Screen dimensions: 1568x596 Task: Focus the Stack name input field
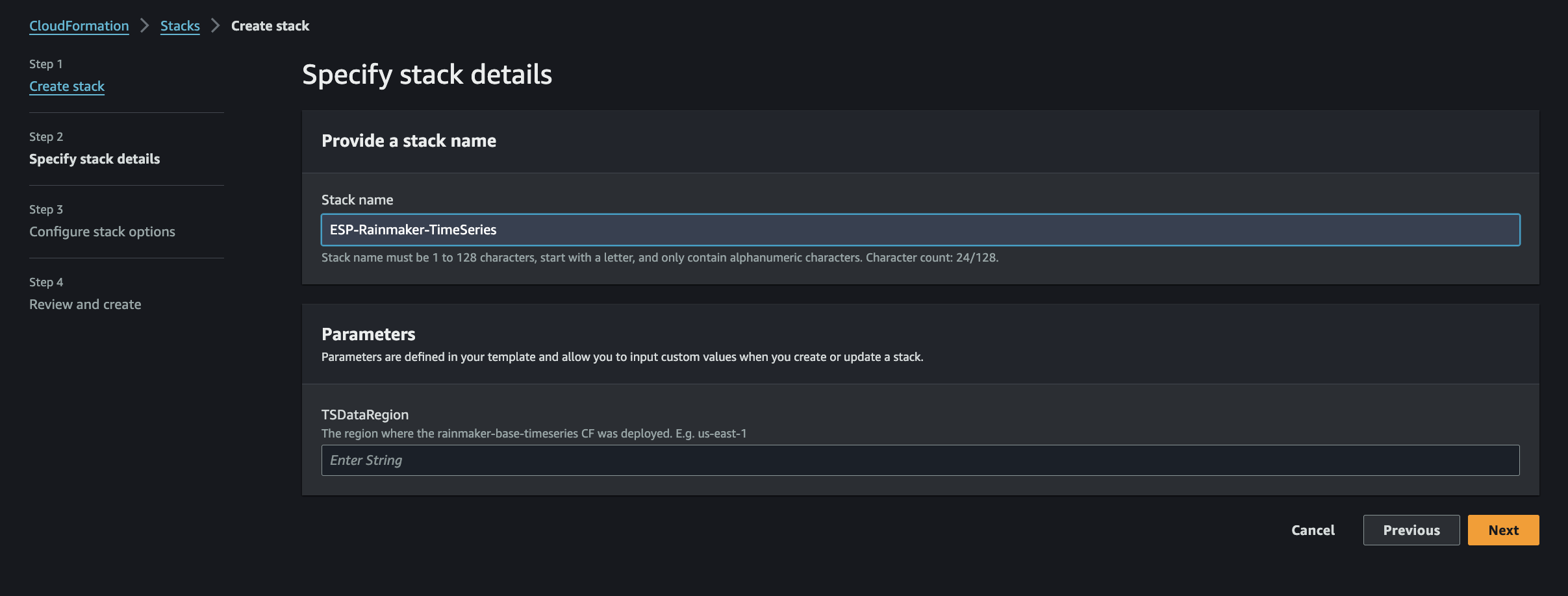(920, 230)
